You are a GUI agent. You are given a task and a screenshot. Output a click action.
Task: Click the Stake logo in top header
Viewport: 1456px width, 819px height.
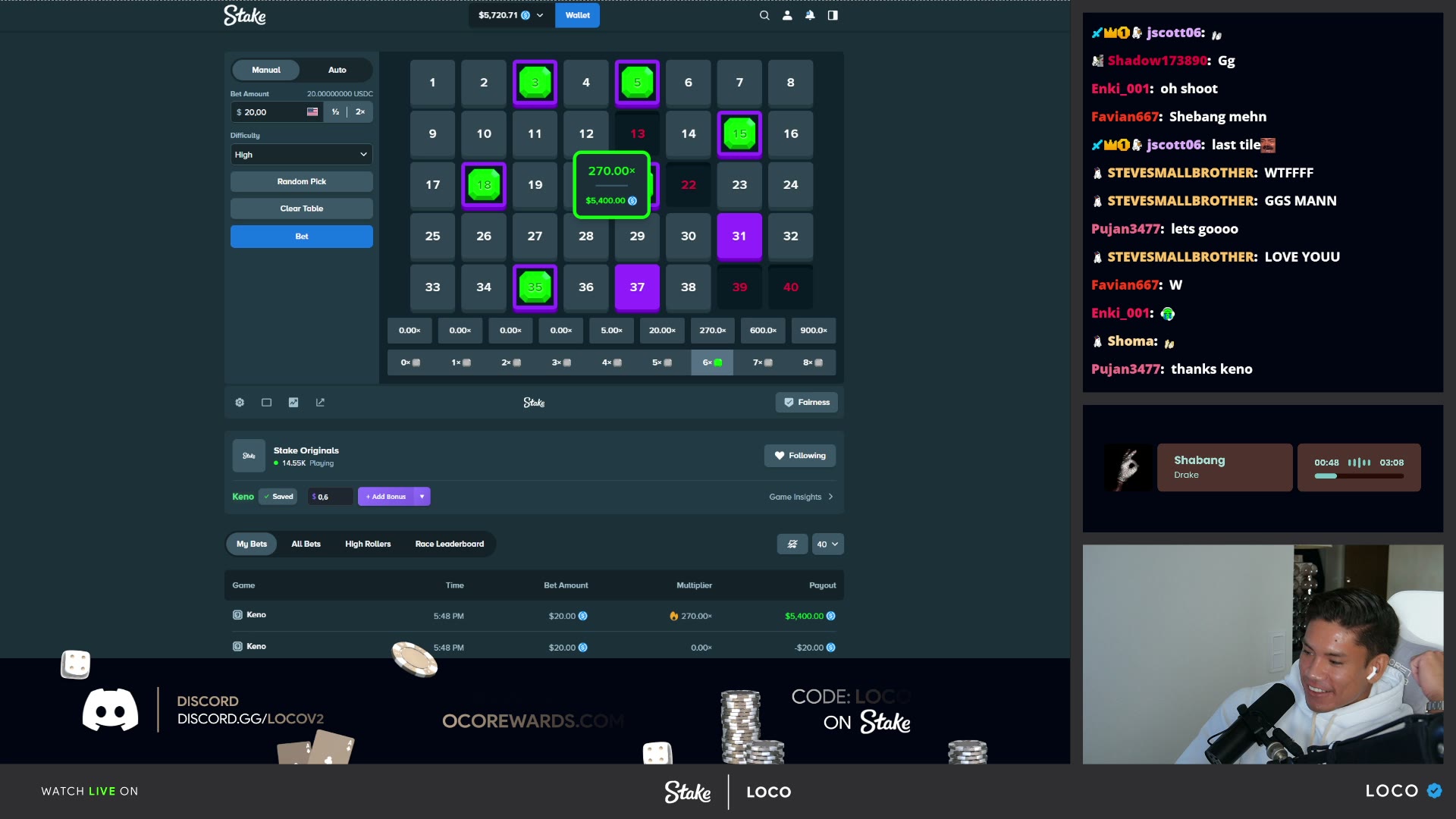[244, 15]
